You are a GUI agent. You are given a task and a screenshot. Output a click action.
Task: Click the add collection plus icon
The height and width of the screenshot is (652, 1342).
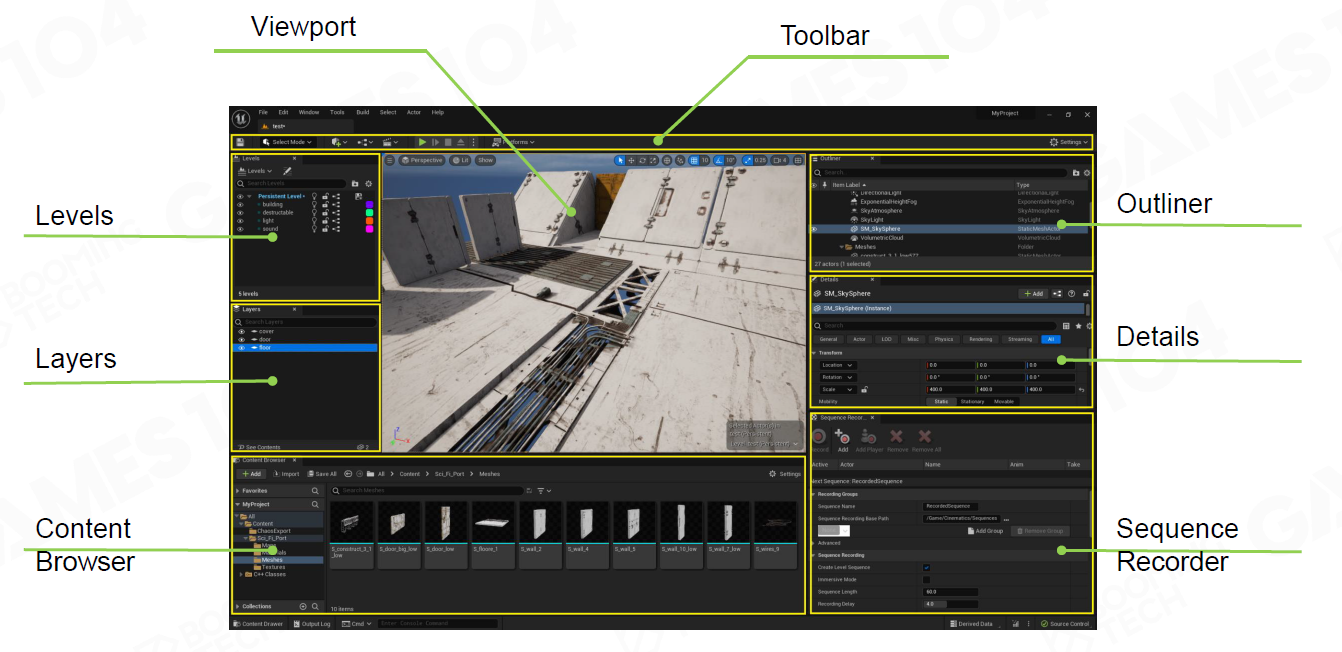[x=303, y=606]
